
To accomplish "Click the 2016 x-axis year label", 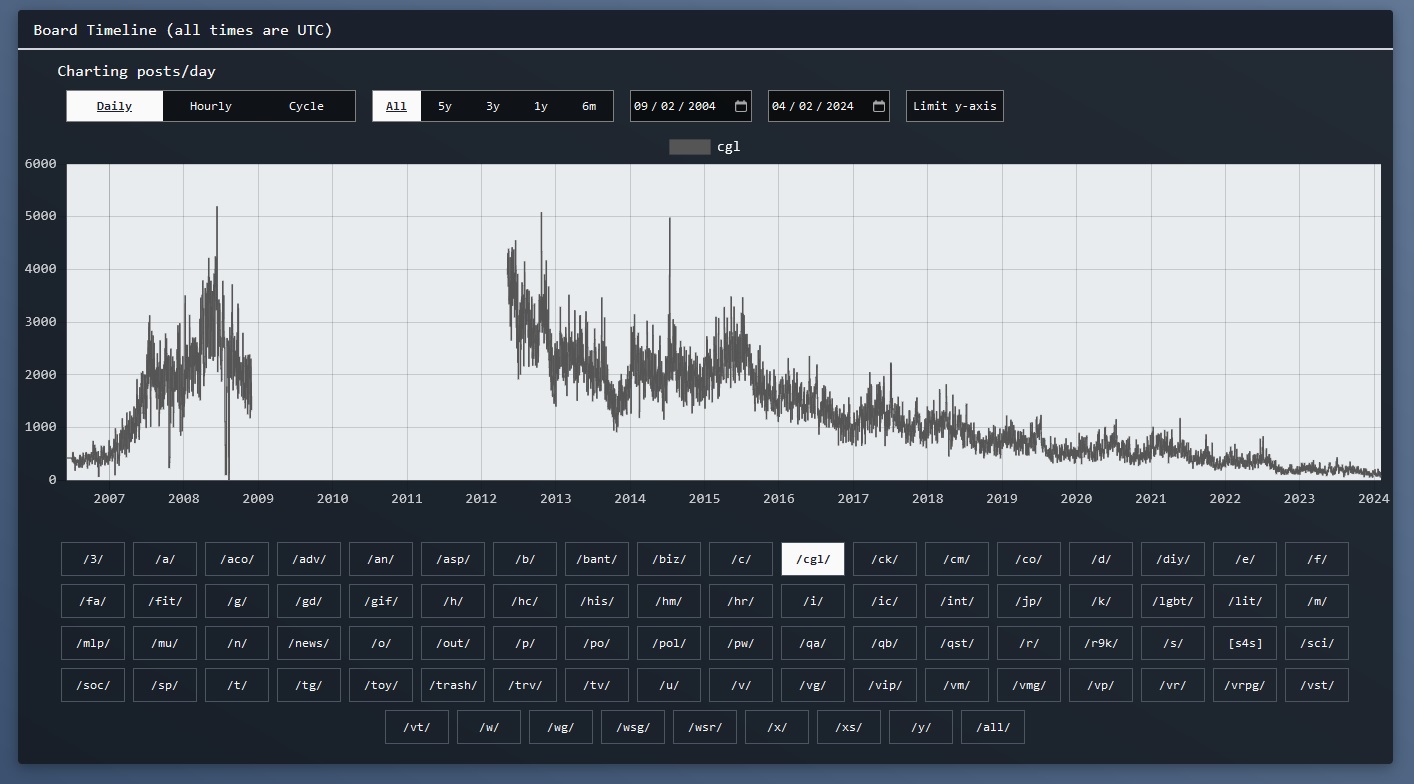I will coord(778,498).
